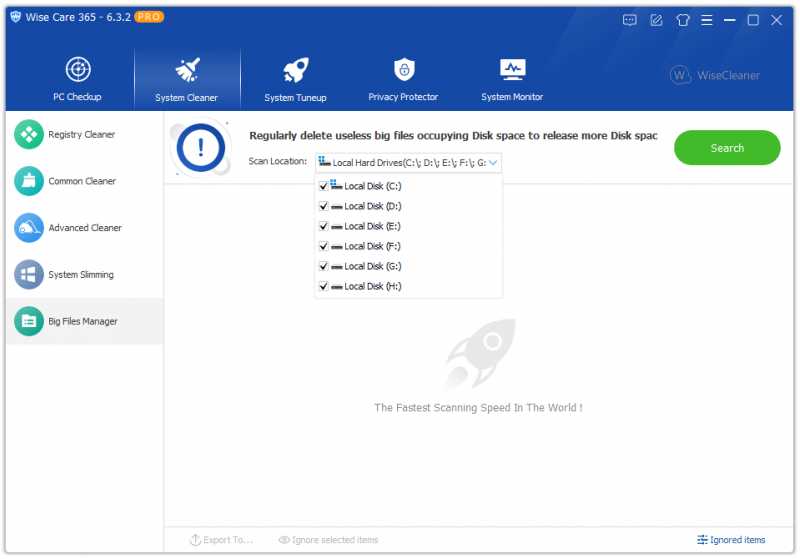Select Big Files Manager section
800x559 pixels.
pyautogui.click(x=83, y=321)
